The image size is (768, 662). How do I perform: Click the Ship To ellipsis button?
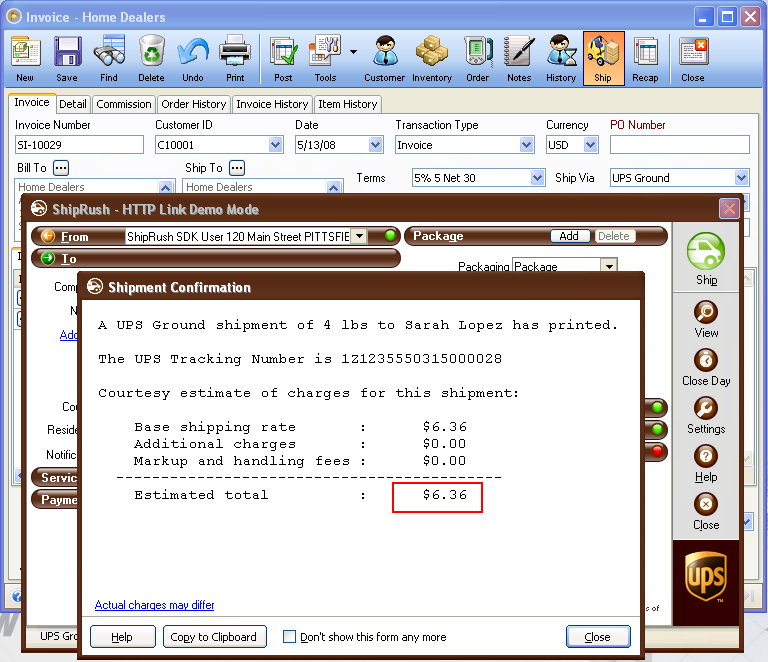(x=237, y=168)
